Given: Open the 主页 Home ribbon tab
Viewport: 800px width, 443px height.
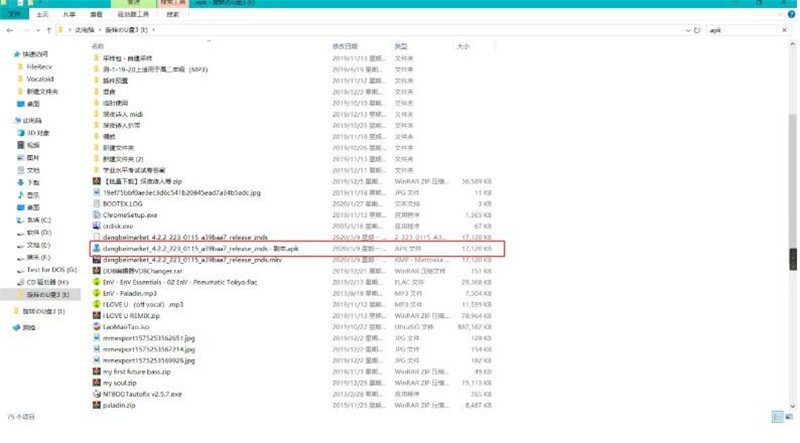Looking at the screenshot, I should pos(42,14).
